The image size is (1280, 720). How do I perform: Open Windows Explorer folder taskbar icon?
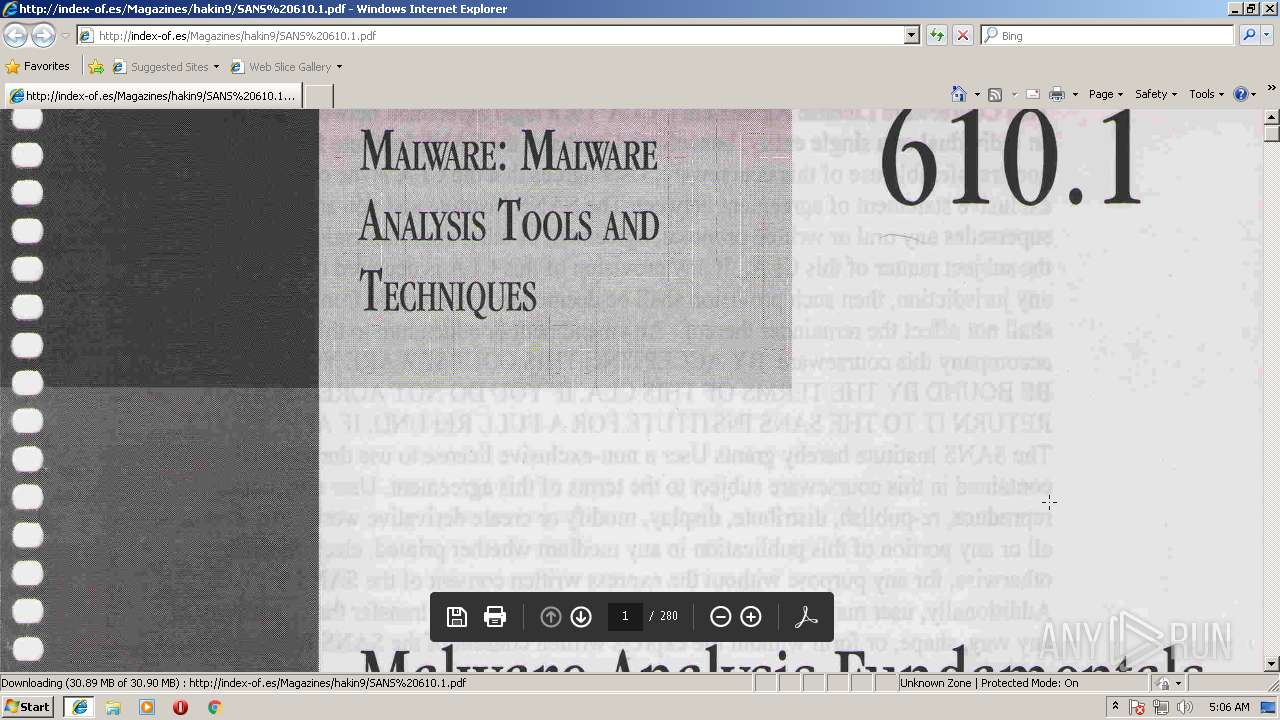click(x=113, y=707)
